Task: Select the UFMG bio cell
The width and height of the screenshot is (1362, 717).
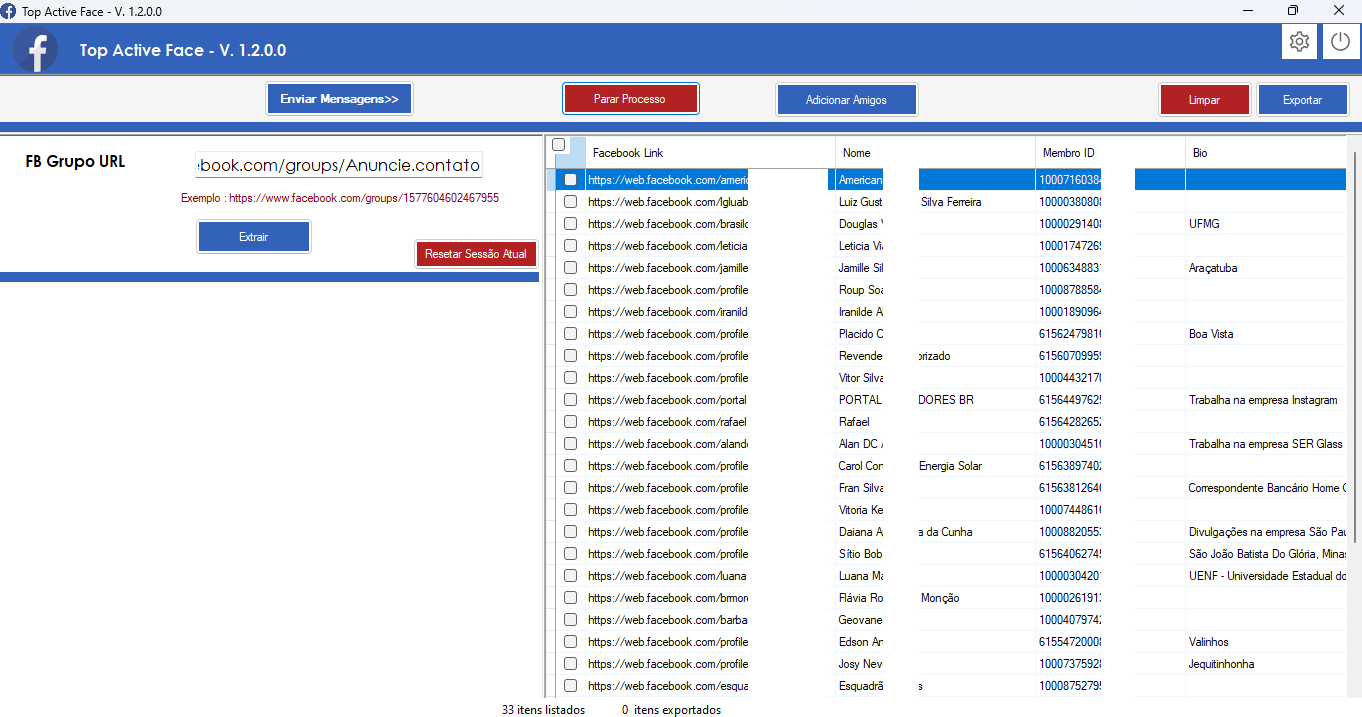Action: (1265, 224)
